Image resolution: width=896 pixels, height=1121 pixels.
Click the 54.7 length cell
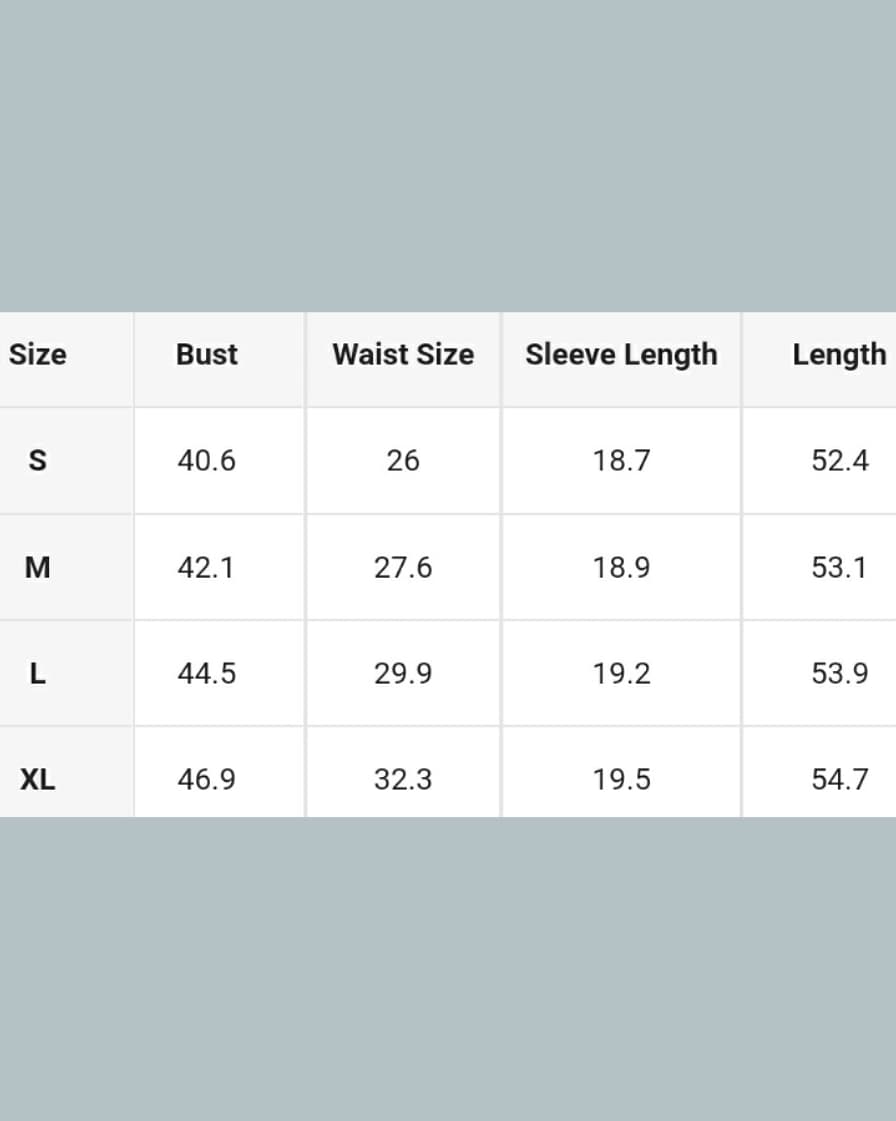pos(840,779)
